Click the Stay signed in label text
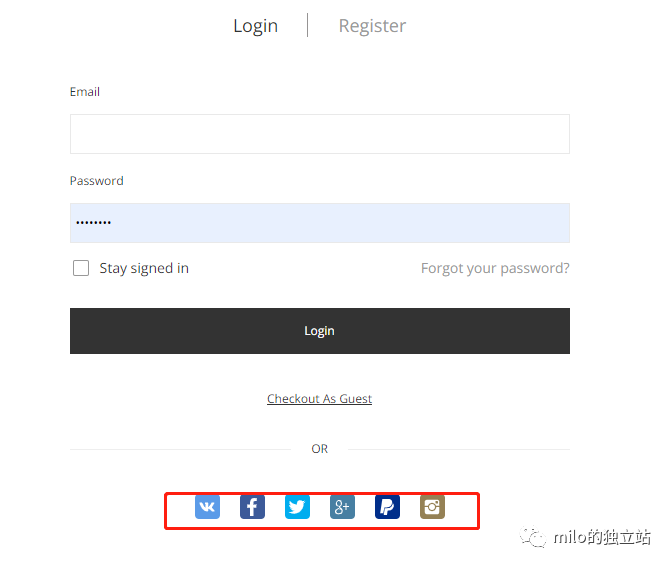Screen dimensions: 672x567 pyautogui.click(x=144, y=268)
